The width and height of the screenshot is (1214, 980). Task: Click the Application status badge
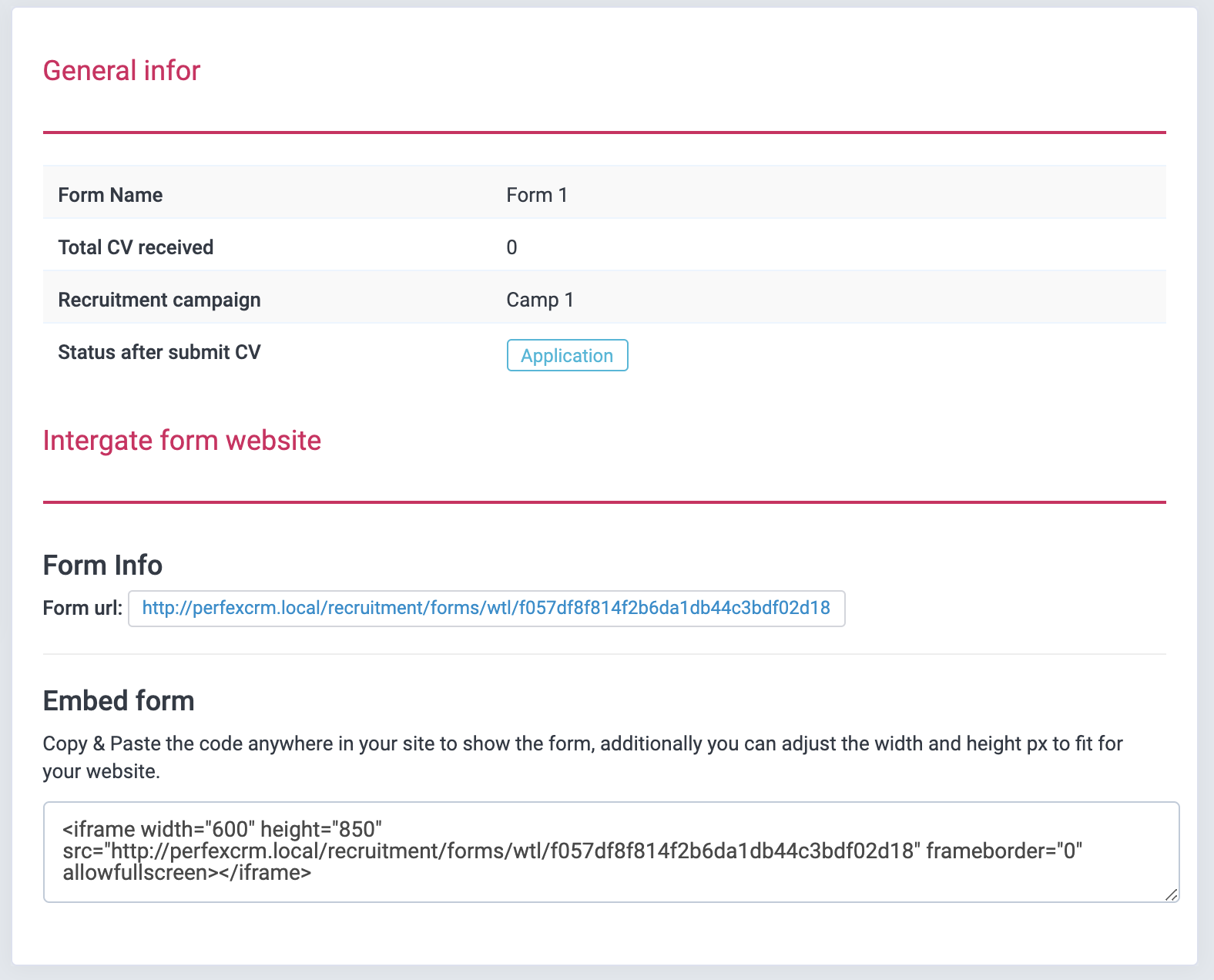(x=567, y=356)
